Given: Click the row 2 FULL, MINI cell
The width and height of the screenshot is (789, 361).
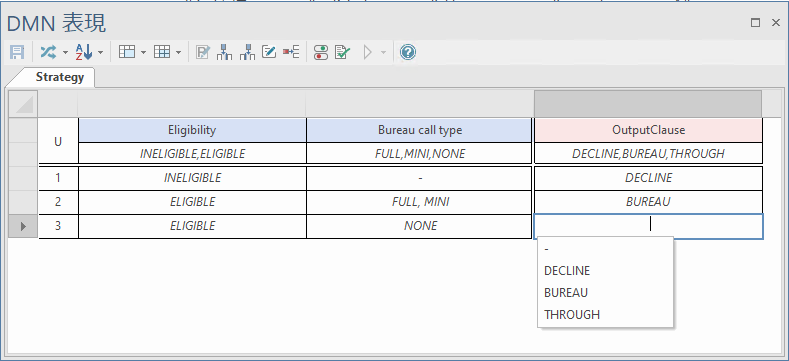Looking at the screenshot, I should (x=420, y=202).
